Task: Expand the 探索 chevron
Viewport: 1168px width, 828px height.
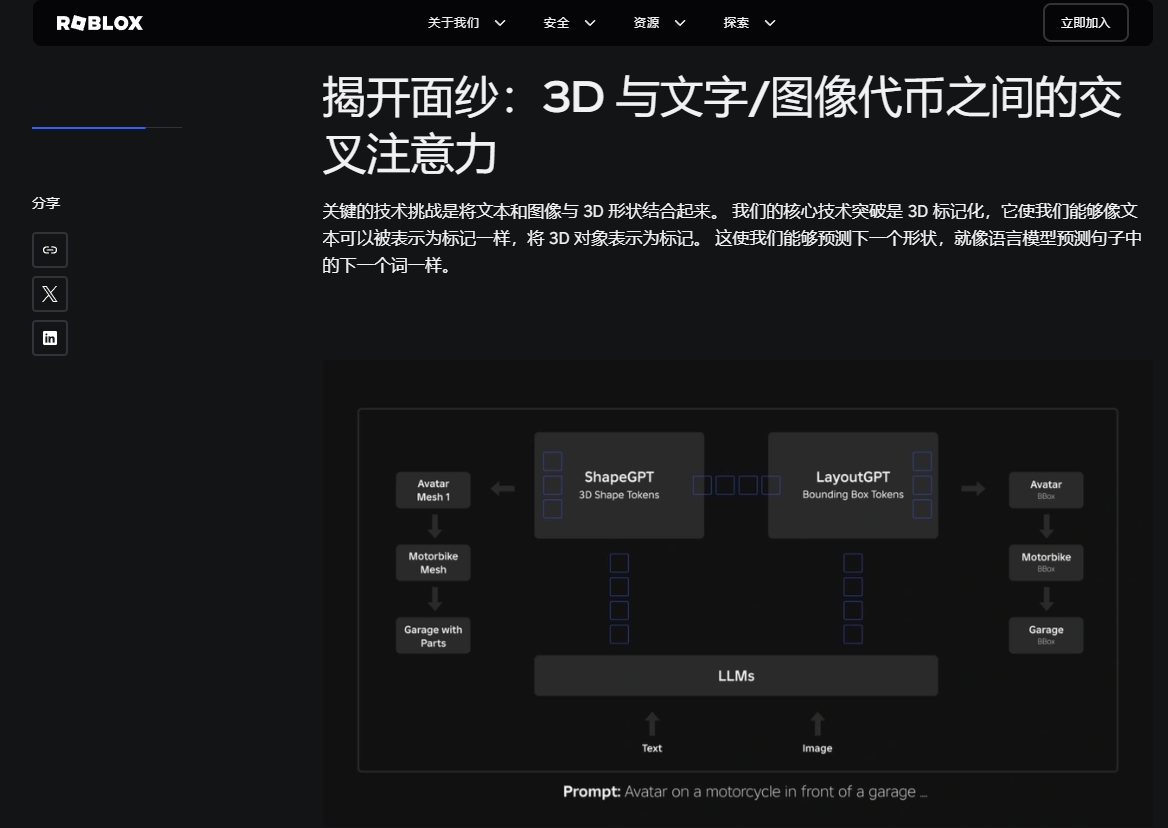Action: click(x=770, y=23)
